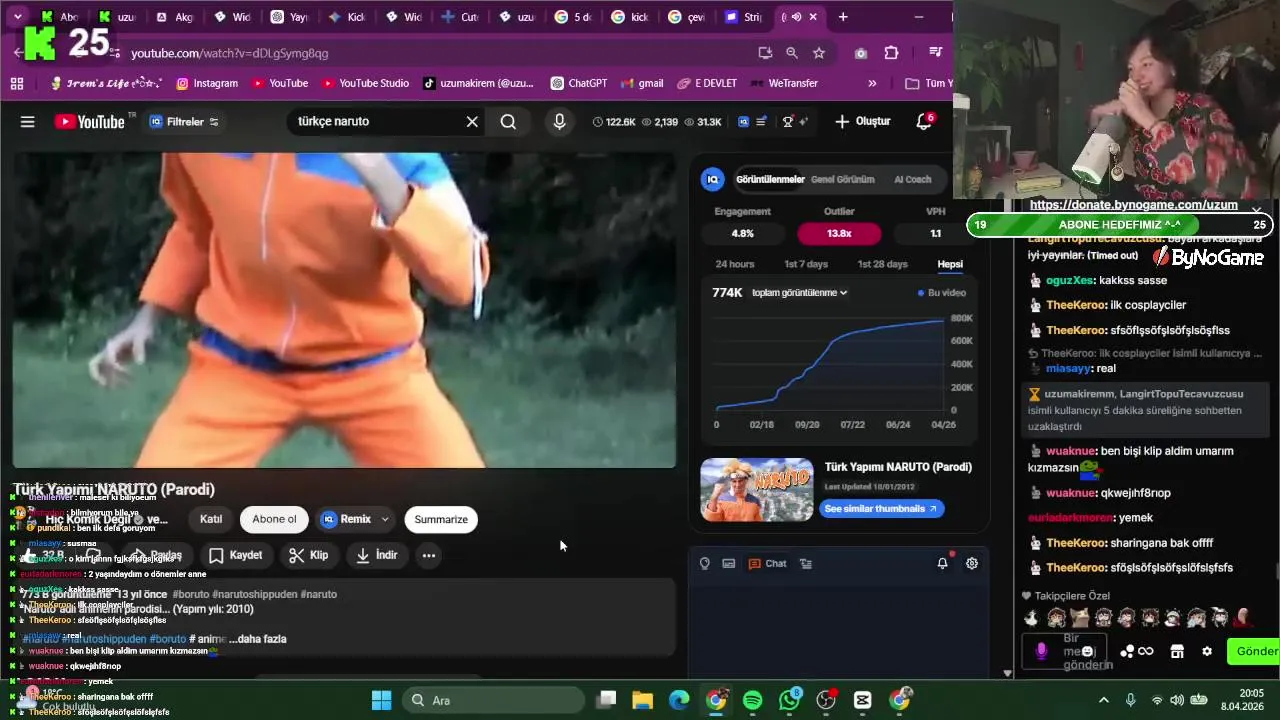Open the lightbulb ideas icon
The image size is (1280, 720).
coord(705,564)
